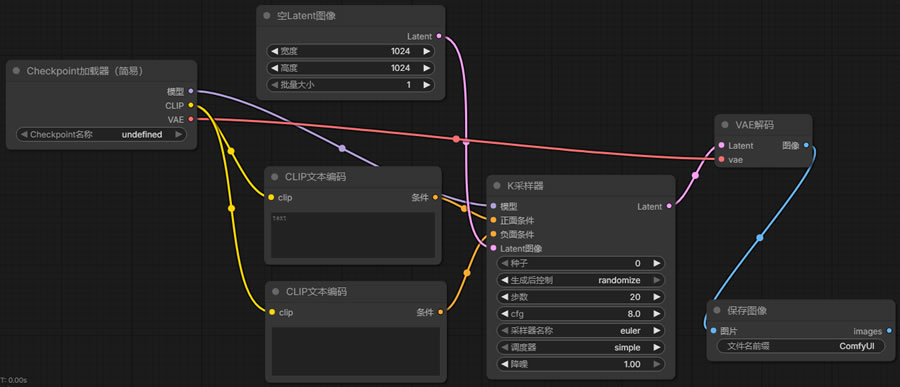Open the Checkpoint名称 selector showing undefined
The image size is (900, 387).
pyautogui.click(x=101, y=134)
